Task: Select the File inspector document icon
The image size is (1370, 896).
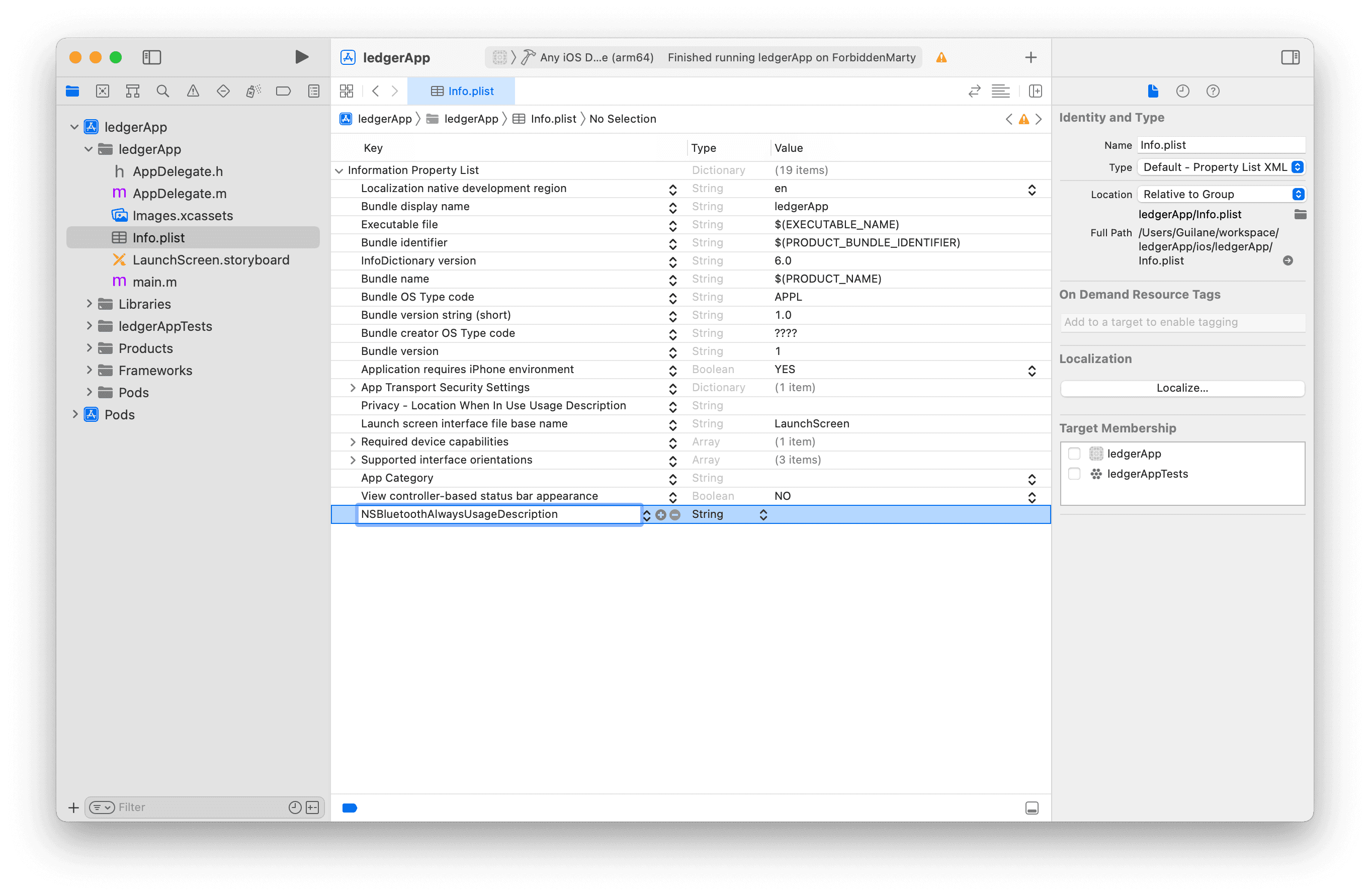Action: pyautogui.click(x=1153, y=91)
